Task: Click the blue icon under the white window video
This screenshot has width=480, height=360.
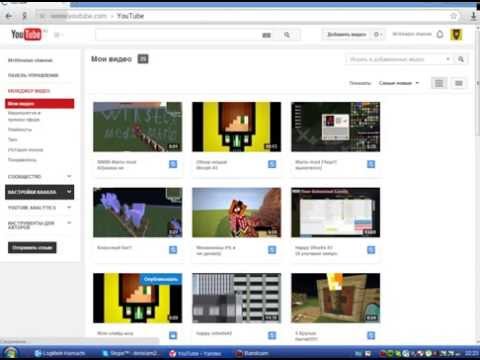Action: [371, 250]
